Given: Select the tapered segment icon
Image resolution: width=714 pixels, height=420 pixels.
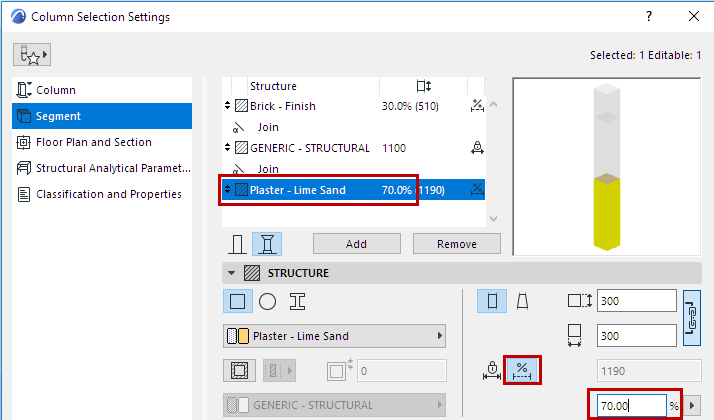Looking at the screenshot, I should click(x=521, y=301).
